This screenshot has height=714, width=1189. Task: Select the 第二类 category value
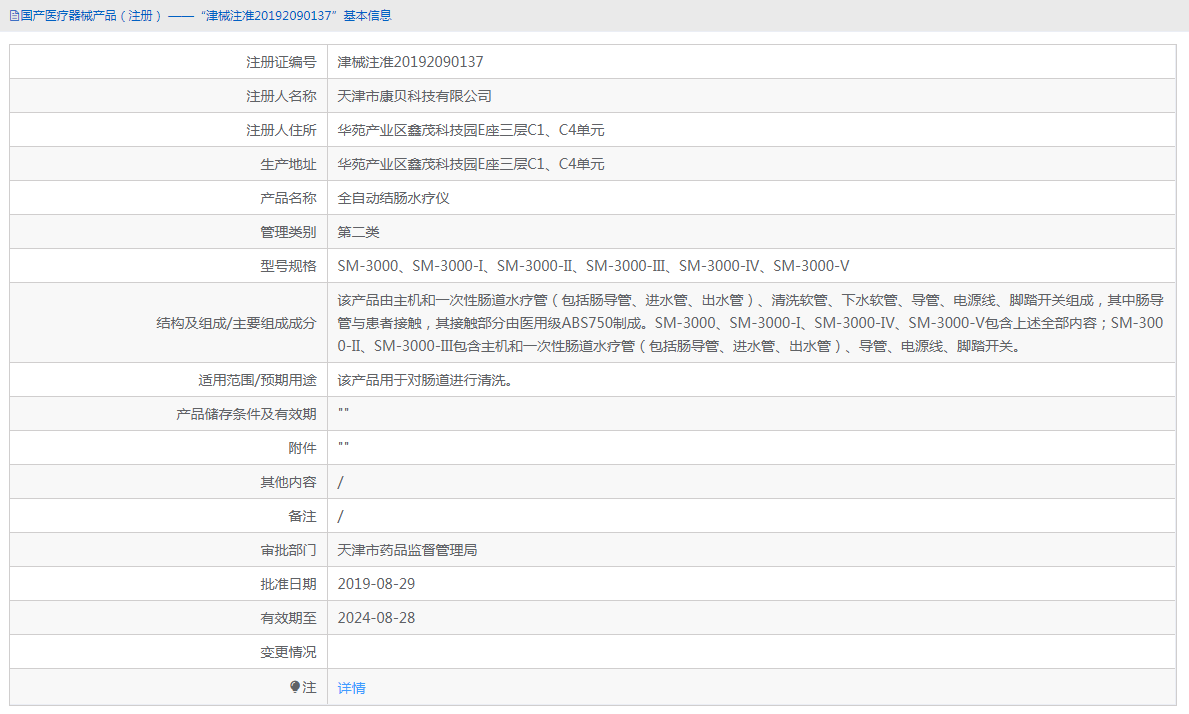[358, 232]
